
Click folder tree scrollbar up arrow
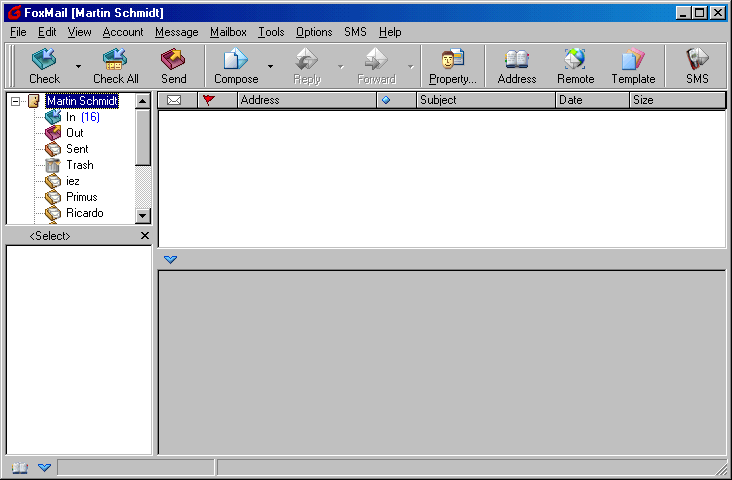[x=143, y=101]
